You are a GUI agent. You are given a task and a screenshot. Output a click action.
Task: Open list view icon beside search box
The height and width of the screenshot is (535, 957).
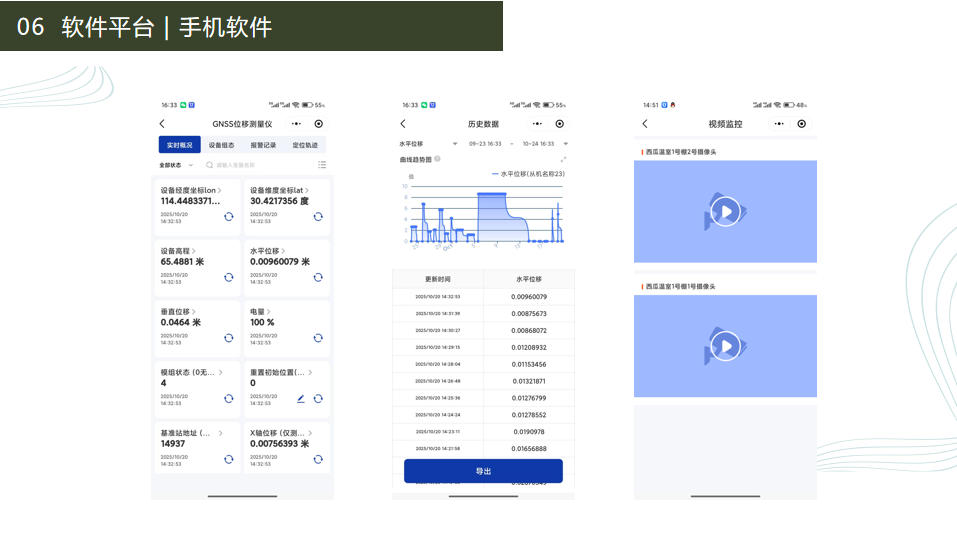(322, 165)
